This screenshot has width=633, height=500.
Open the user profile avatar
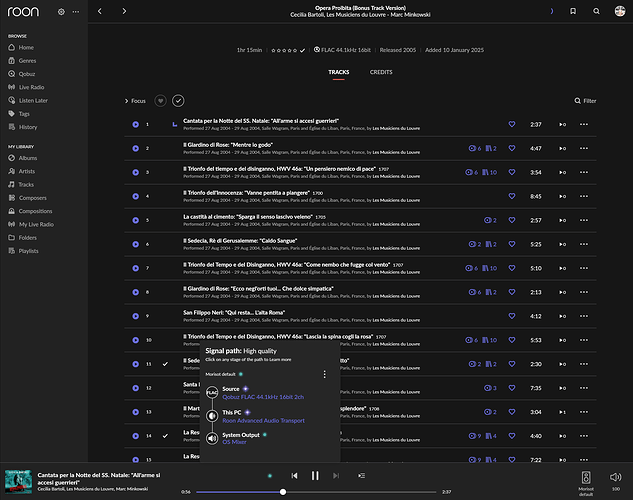tap(620, 11)
